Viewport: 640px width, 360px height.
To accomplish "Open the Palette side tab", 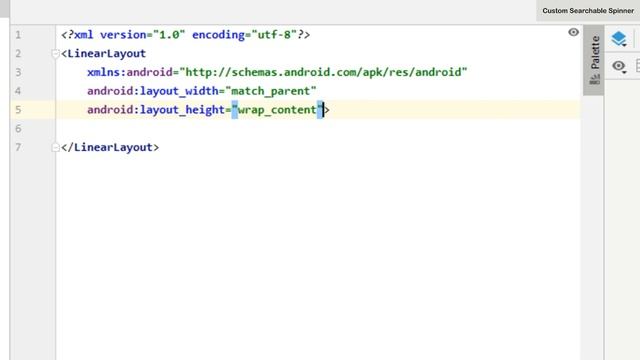I will [594, 60].
